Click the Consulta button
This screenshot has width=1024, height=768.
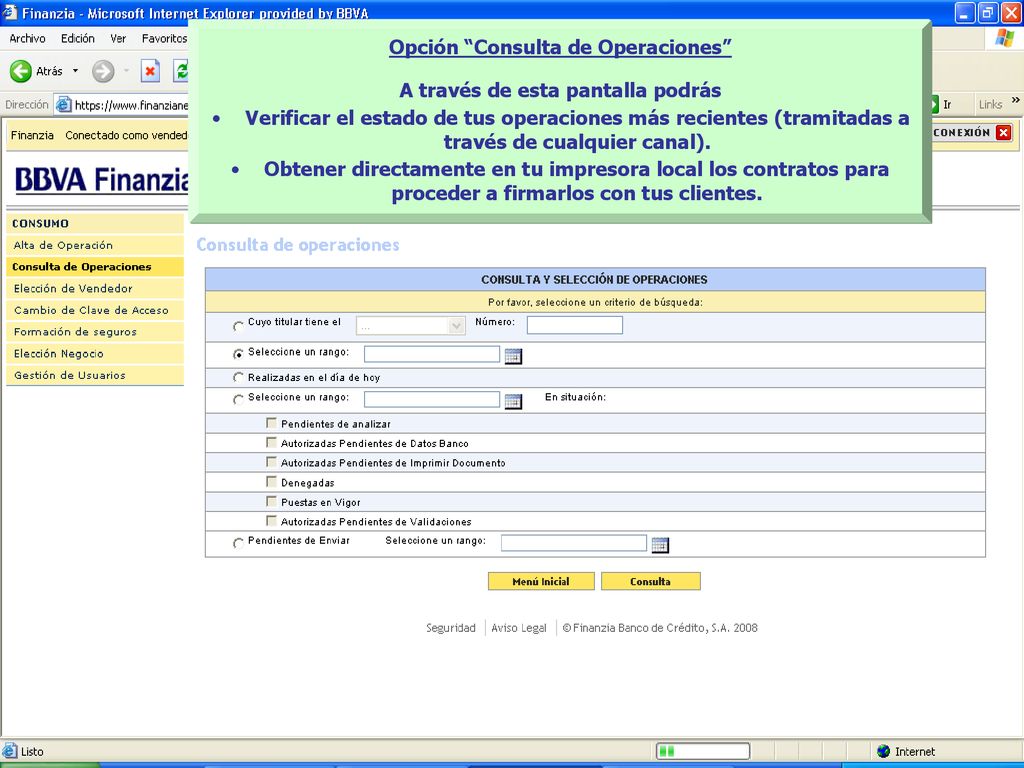(x=650, y=581)
